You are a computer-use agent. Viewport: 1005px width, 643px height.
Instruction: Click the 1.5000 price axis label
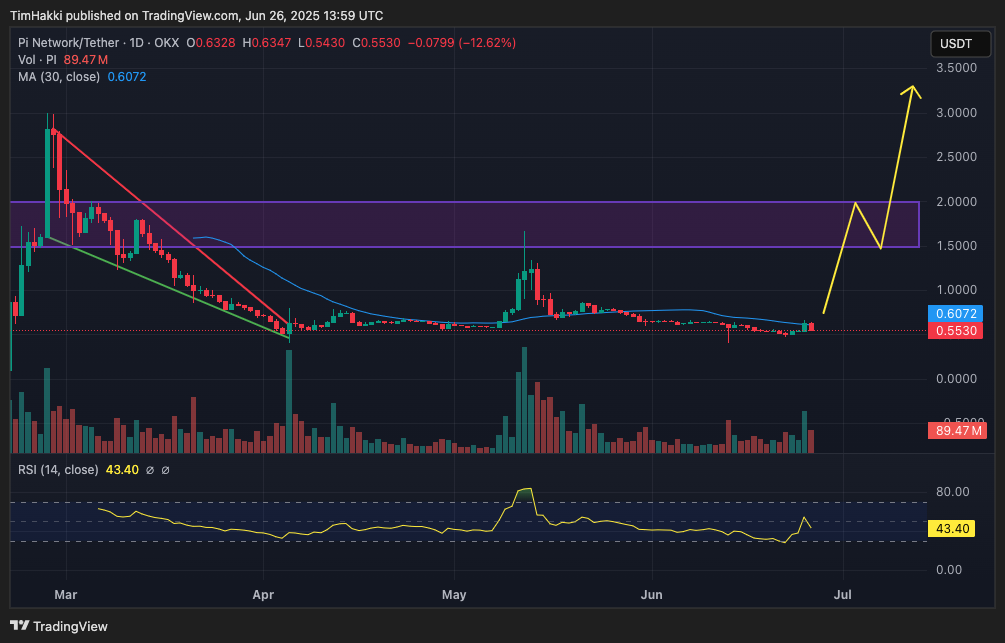(x=956, y=246)
